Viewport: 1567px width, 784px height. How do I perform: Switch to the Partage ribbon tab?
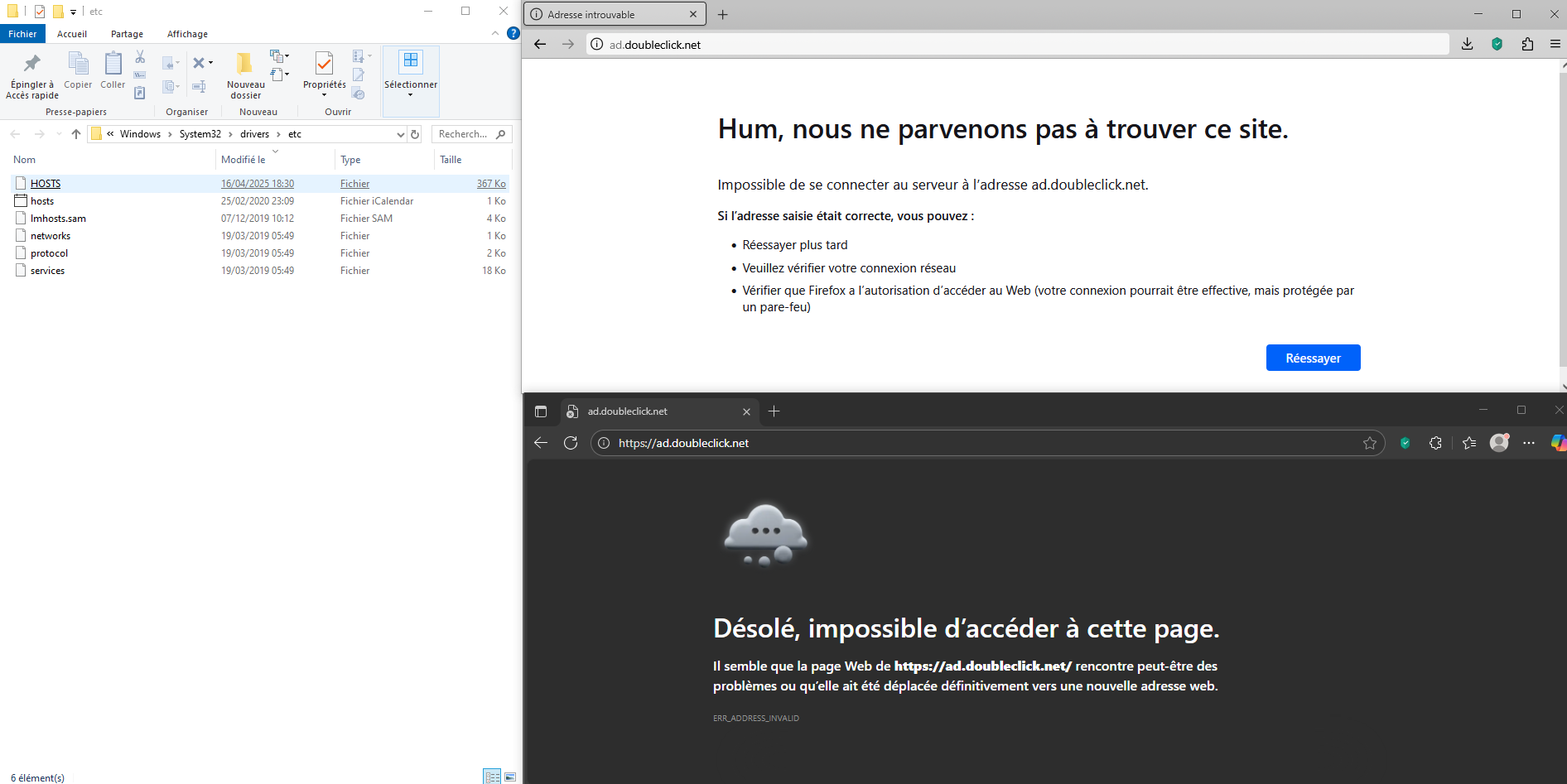pos(127,34)
